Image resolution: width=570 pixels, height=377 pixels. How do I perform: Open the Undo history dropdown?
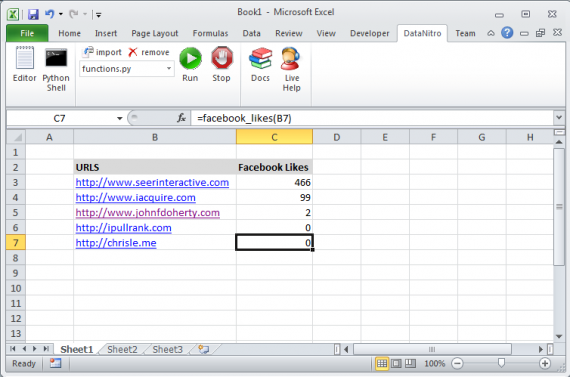61,15
